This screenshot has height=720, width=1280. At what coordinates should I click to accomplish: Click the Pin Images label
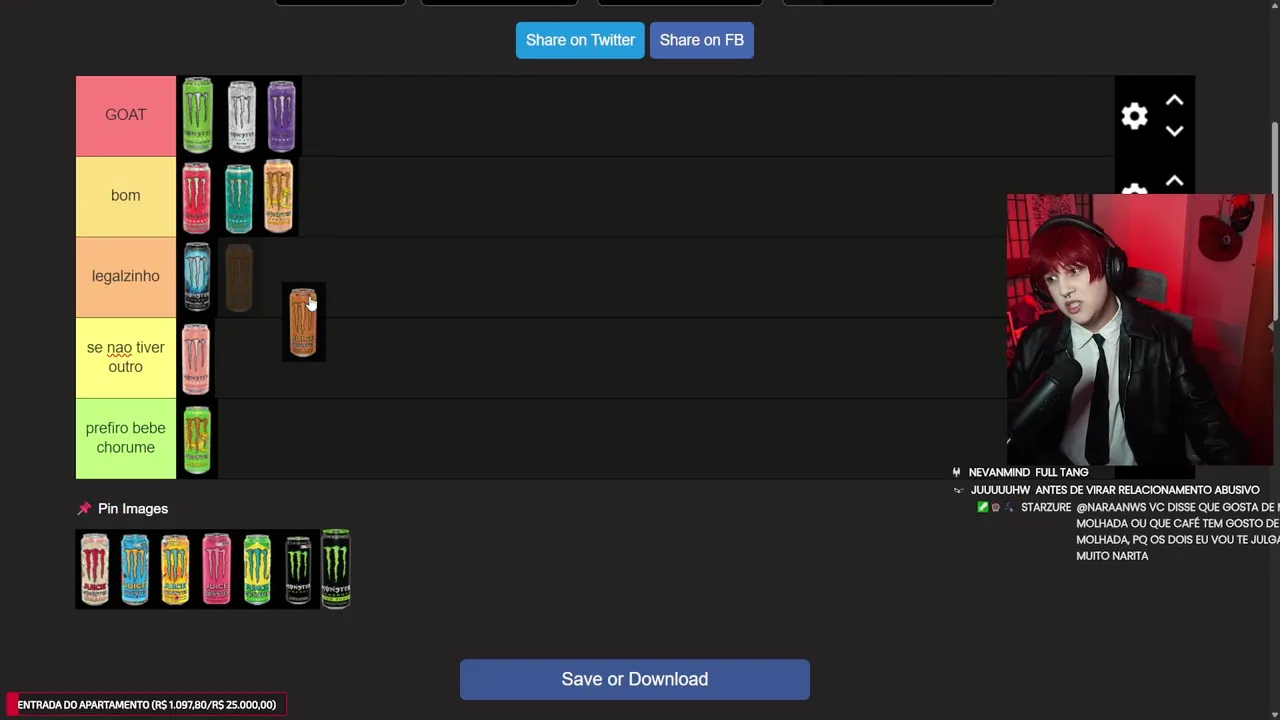133,509
